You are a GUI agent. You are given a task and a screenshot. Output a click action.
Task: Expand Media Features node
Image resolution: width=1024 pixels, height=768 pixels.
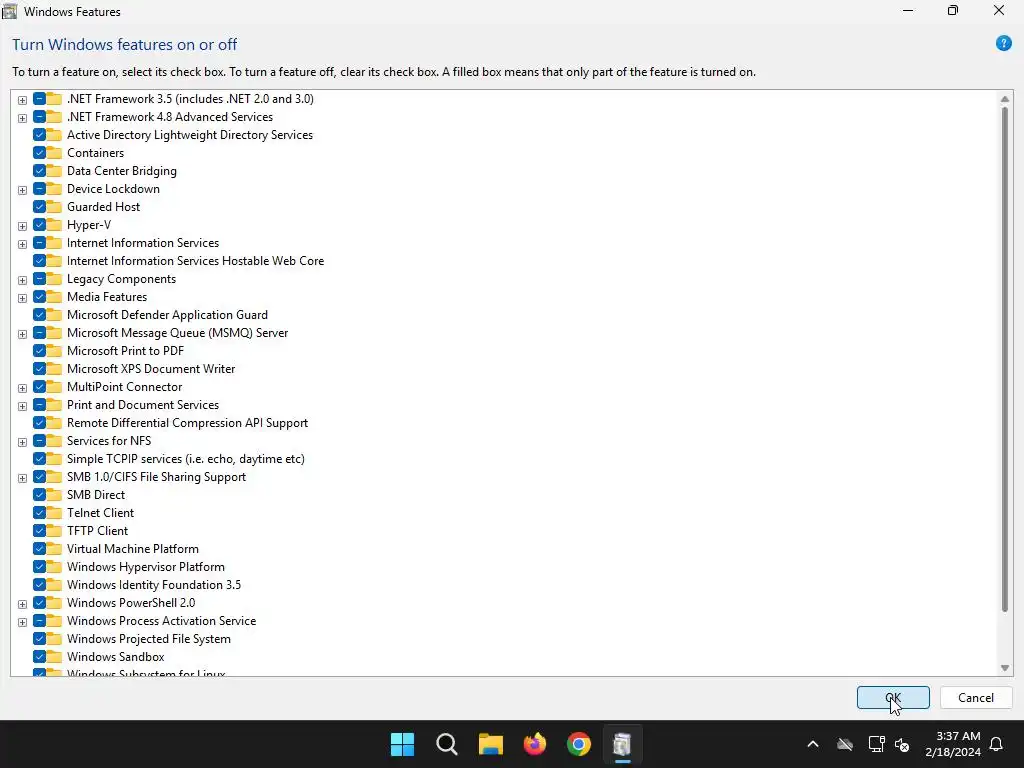pos(22,298)
